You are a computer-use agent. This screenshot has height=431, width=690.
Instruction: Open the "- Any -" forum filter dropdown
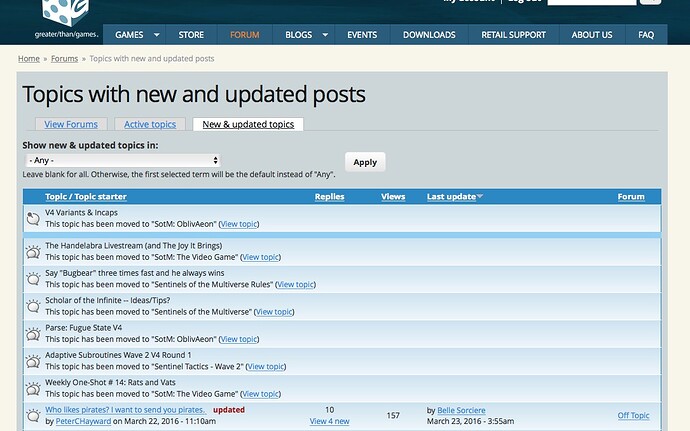pyautogui.click(x=122, y=160)
